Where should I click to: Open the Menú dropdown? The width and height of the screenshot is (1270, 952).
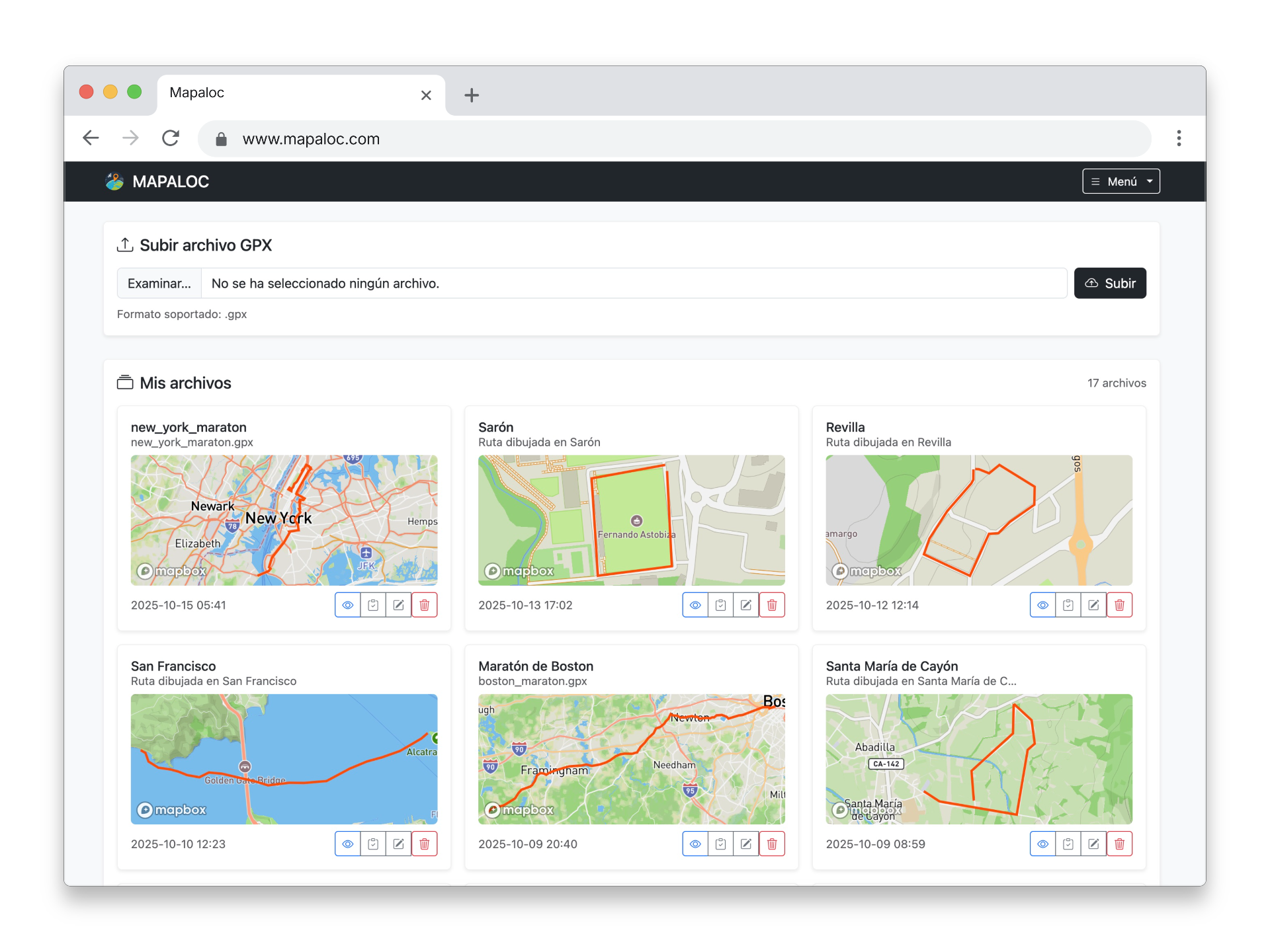1121,181
